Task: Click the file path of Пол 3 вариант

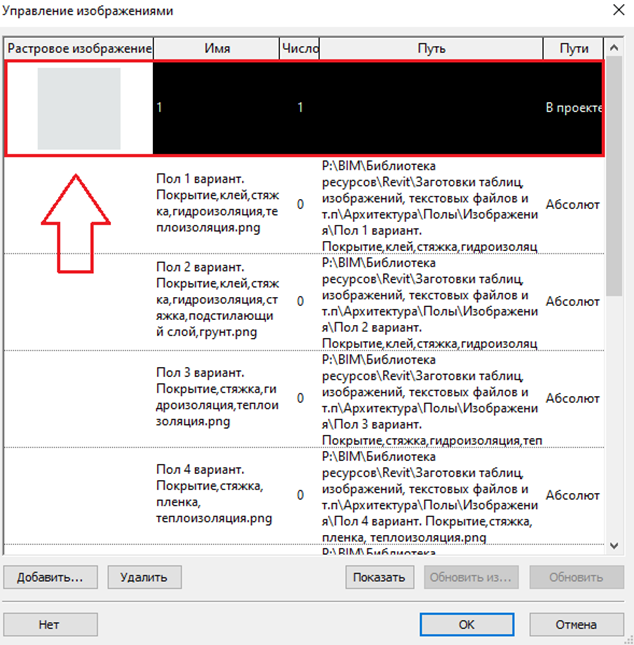Action: tap(432, 400)
